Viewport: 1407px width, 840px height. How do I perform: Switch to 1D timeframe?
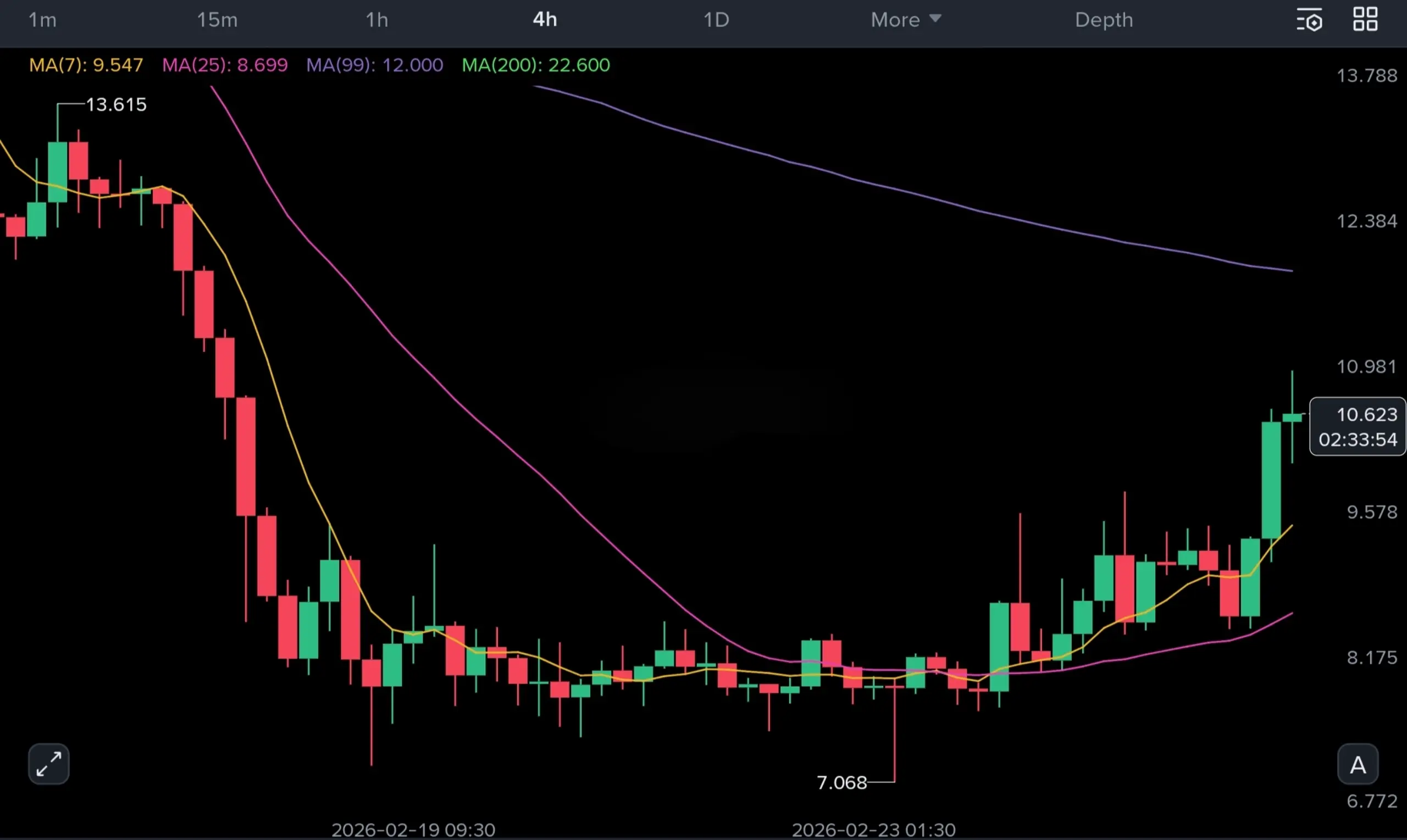[716, 20]
